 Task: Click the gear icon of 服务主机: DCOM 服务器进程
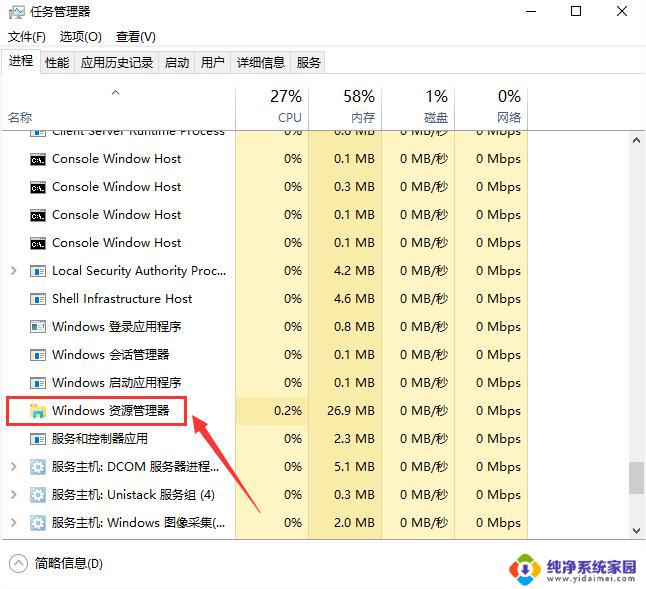point(38,467)
